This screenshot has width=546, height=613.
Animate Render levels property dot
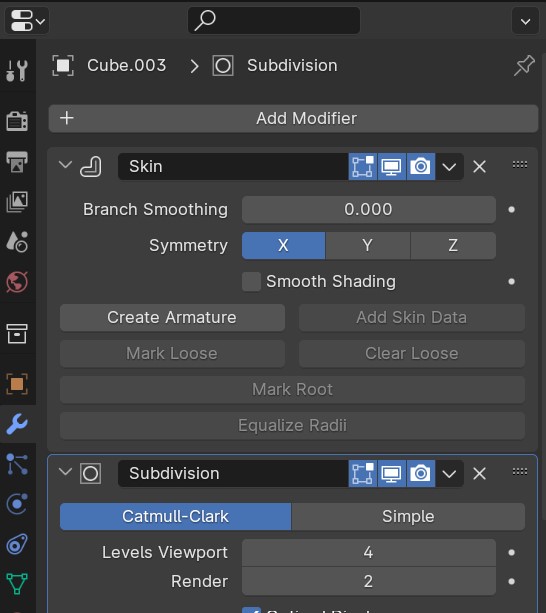tap(511, 581)
